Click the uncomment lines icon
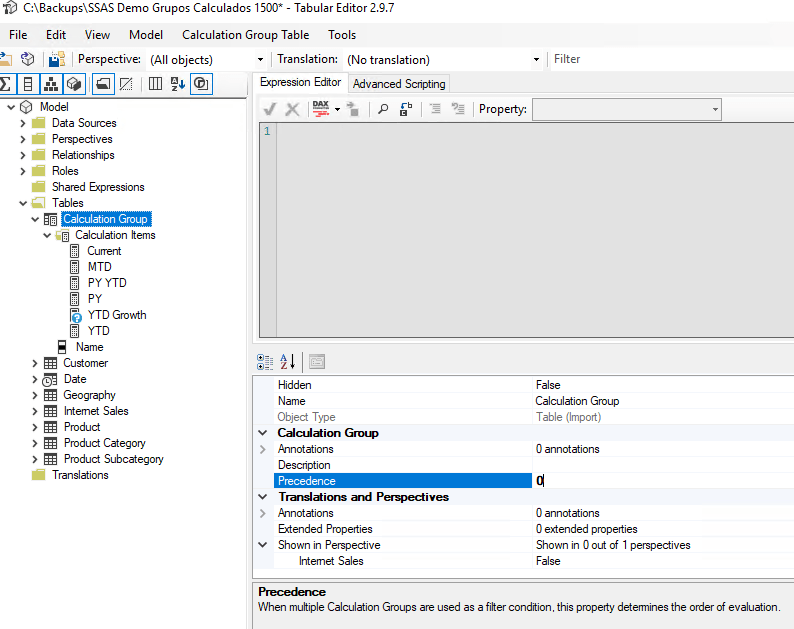This screenshot has width=794, height=629. [x=458, y=109]
